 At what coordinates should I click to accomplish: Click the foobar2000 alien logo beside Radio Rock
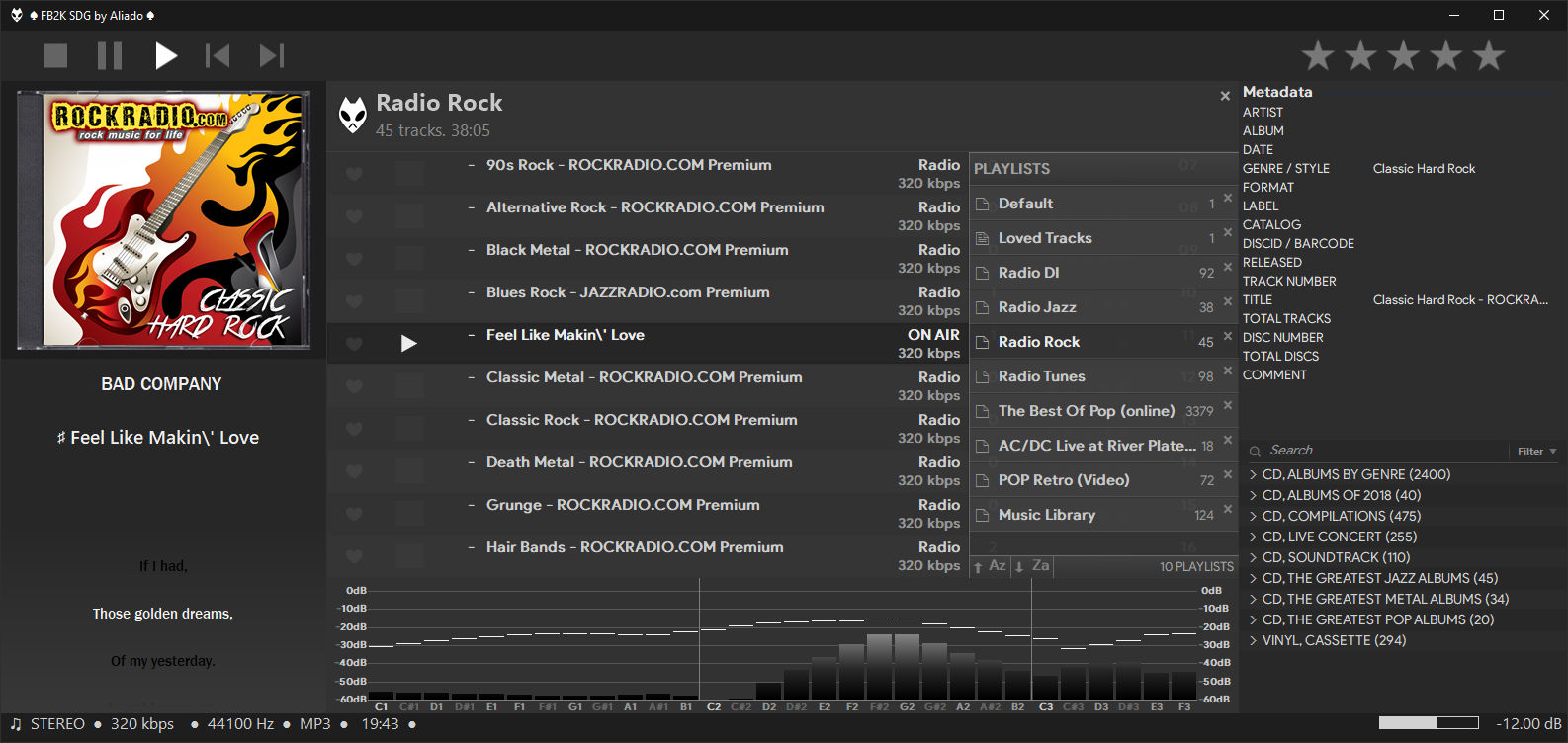pyautogui.click(x=353, y=115)
